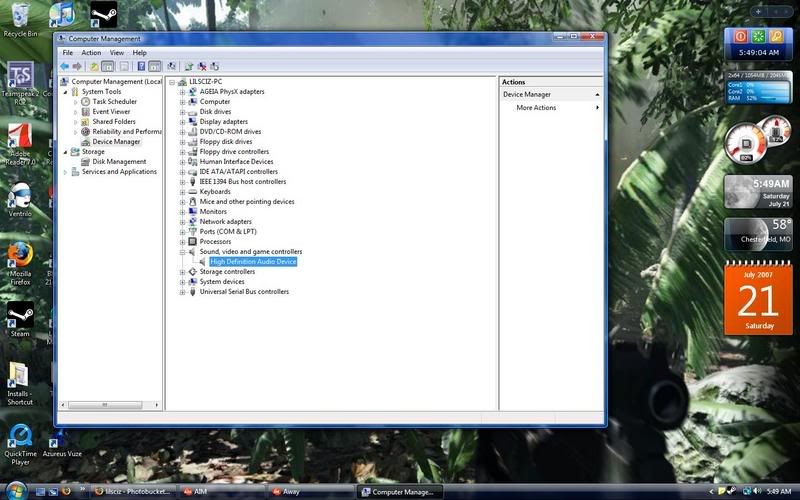Open the View menu
This screenshot has width=800, height=500.
click(x=117, y=53)
